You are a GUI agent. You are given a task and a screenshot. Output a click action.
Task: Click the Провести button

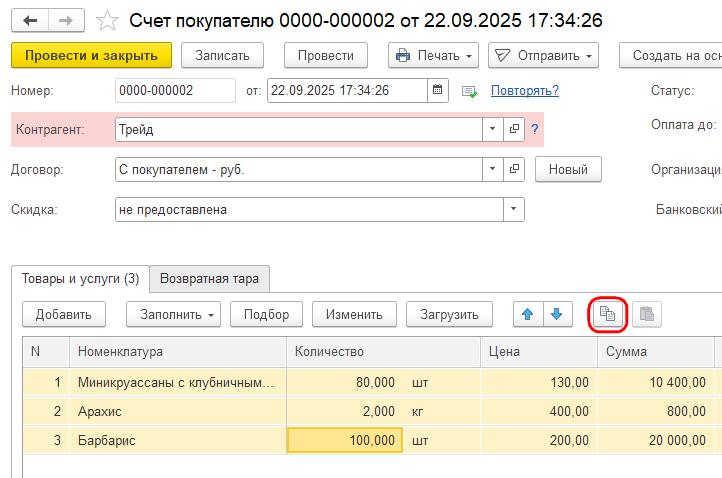pos(326,55)
